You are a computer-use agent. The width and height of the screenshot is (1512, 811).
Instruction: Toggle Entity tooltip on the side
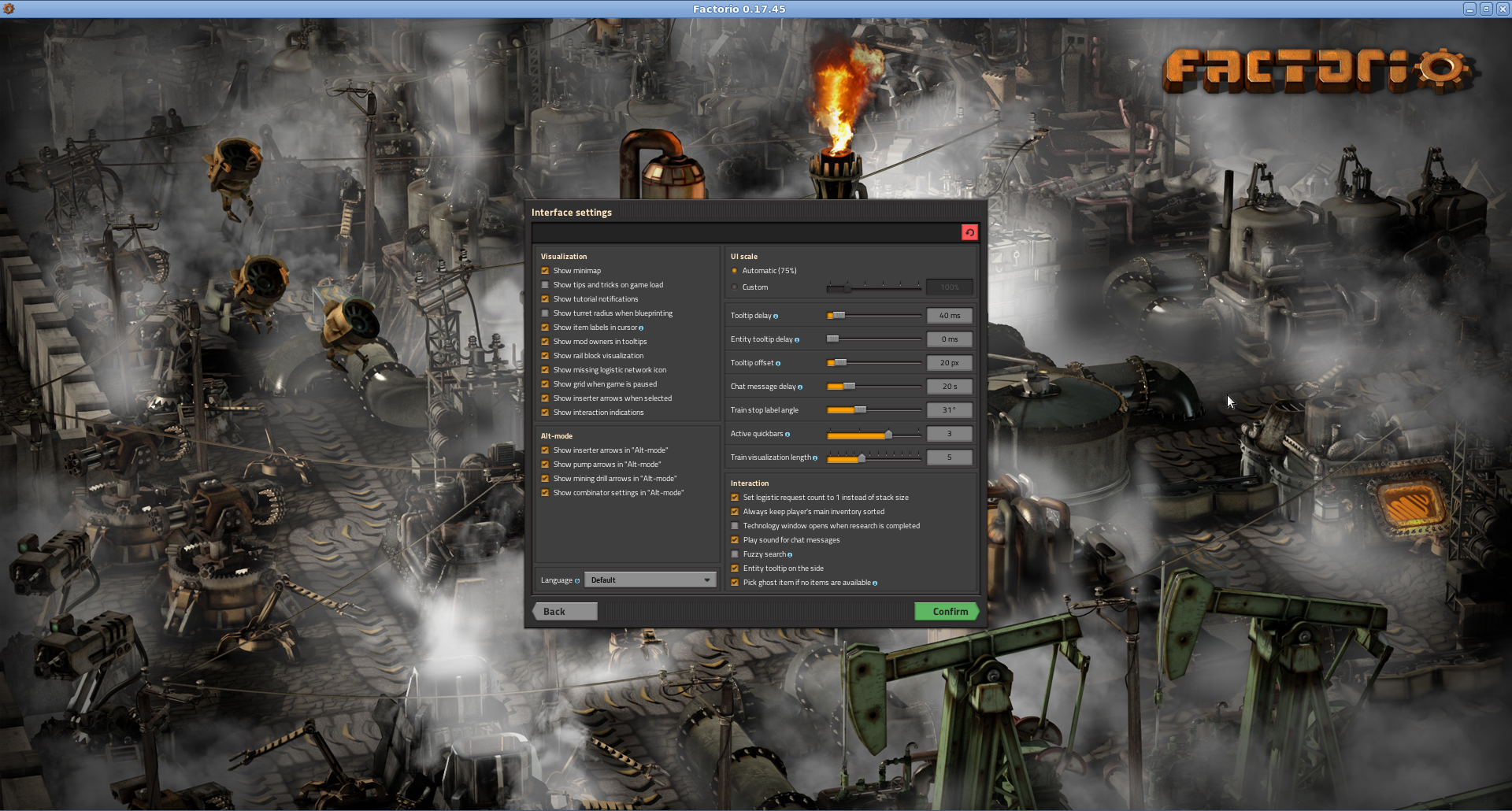pyautogui.click(x=735, y=568)
